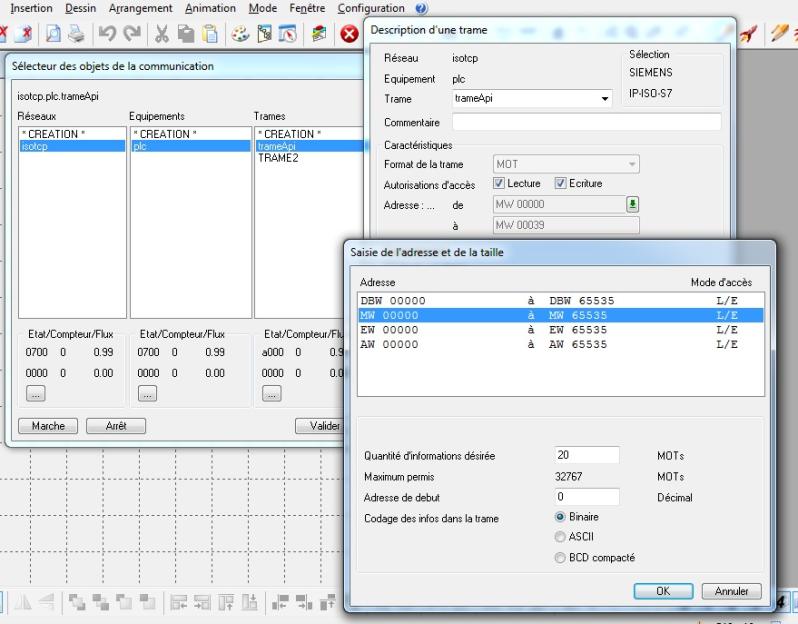The width and height of the screenshot is (798, 624).
Task: Toggle the Ecriture checkbox
Action: [x=560, y=184]
